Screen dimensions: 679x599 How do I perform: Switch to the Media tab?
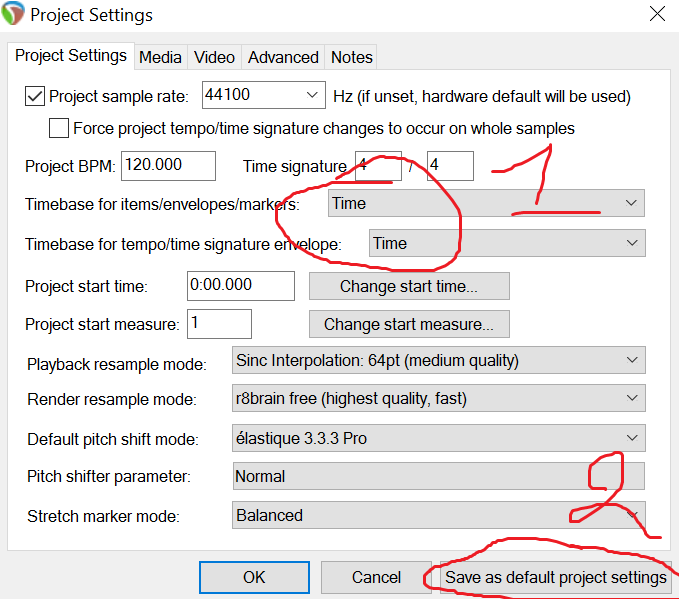point(160,57)
